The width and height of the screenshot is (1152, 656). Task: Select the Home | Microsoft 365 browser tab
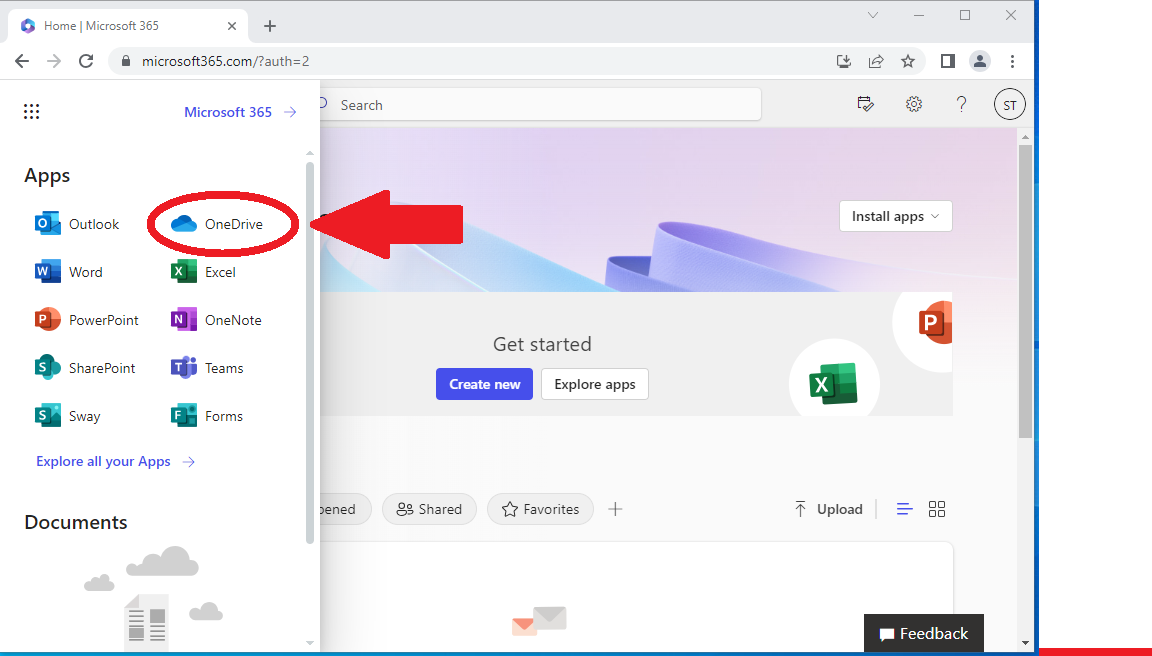[x=128, y=26]
